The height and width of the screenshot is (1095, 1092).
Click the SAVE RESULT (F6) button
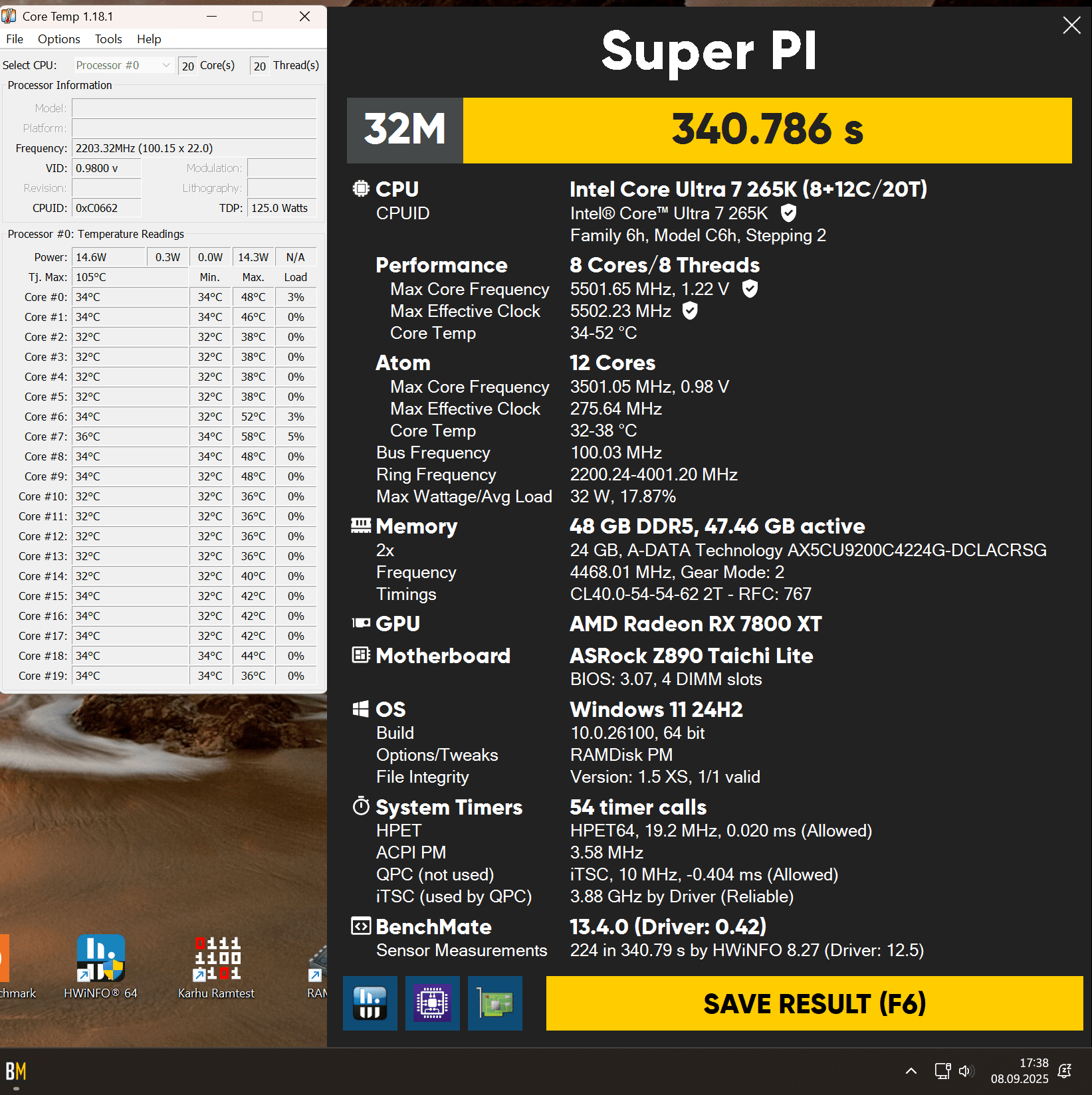(814, 1003)
